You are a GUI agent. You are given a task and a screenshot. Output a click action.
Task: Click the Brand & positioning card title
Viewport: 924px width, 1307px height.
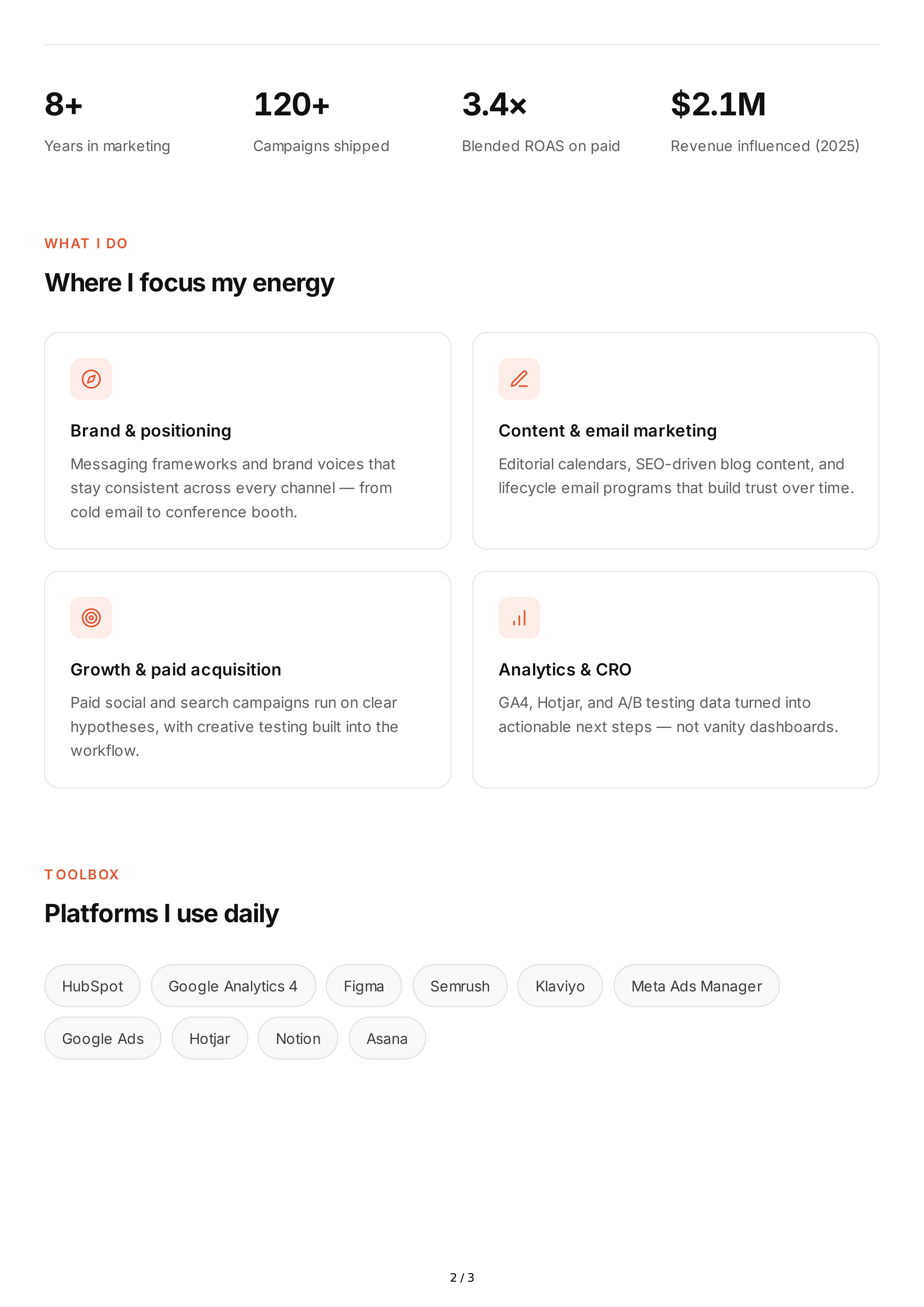(151, 431)
